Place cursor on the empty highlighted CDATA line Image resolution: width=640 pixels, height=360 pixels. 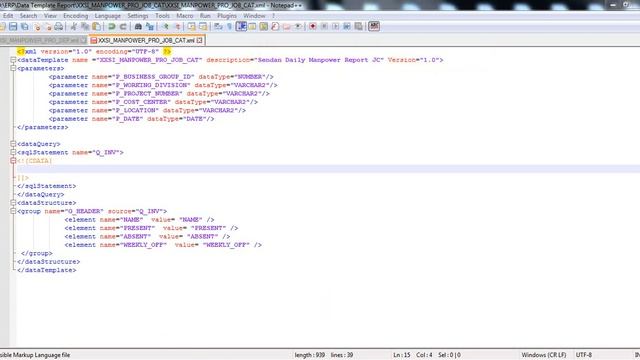(328, 169)
